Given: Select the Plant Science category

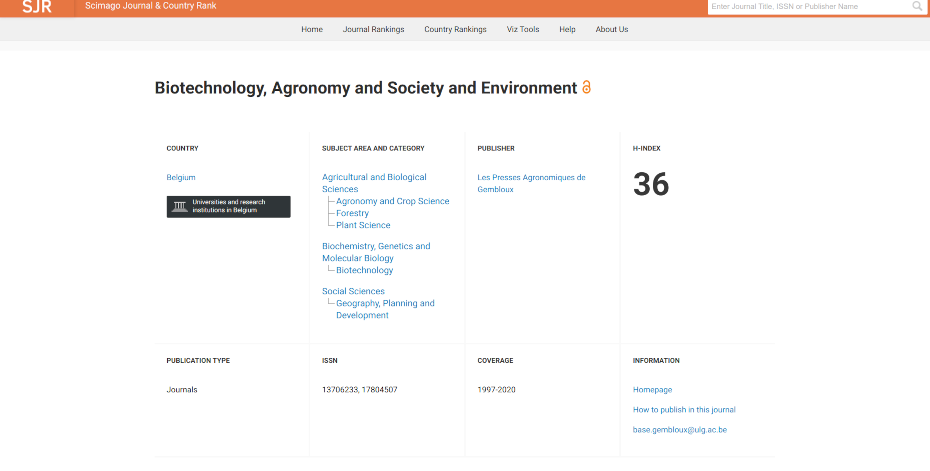Looking at the screenshot, I should [363, 225].
